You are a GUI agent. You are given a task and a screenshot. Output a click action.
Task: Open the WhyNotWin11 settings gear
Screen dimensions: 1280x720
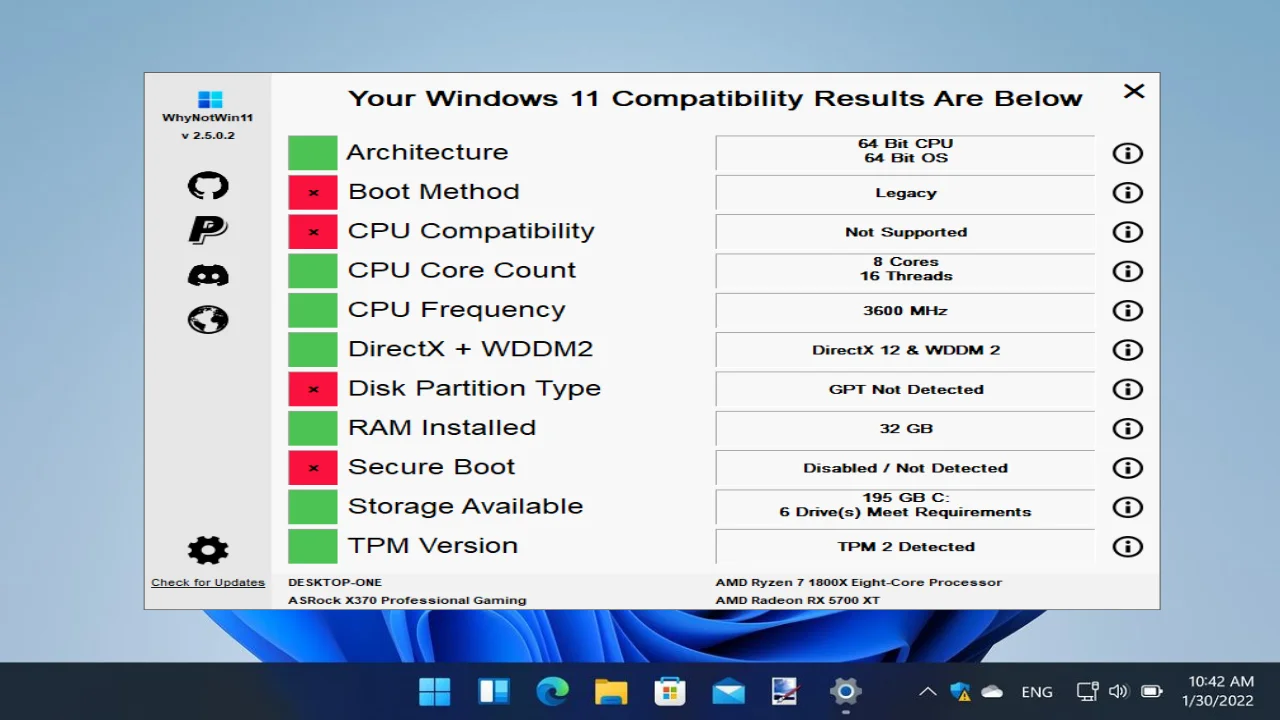click(x=208, y=550)
